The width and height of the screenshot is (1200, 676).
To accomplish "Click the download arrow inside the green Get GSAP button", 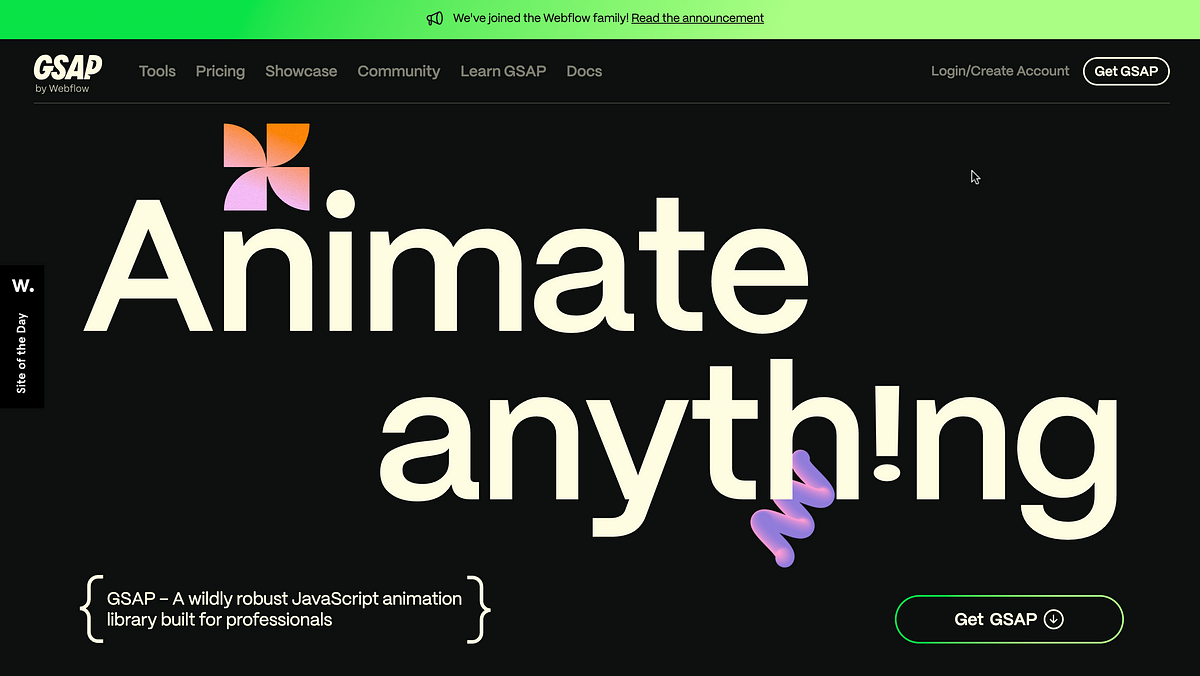I will pyautogui.click(x=1053, y=619).
